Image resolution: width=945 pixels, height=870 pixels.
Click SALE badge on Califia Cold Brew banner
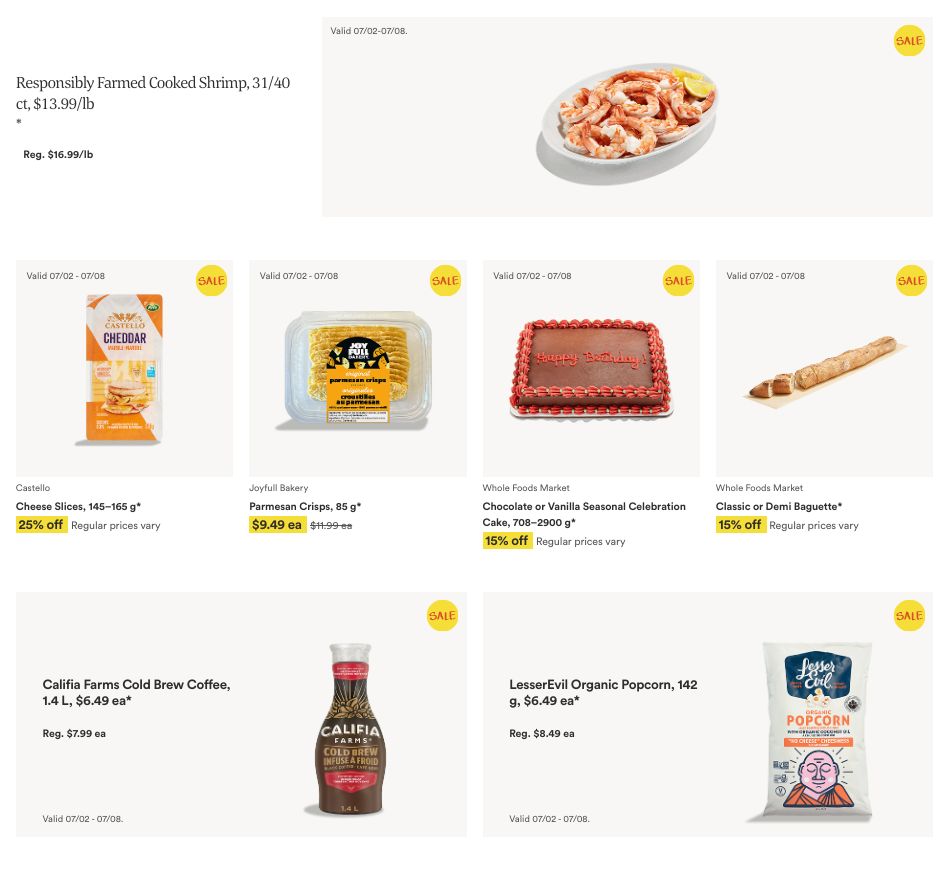(442, 616)
